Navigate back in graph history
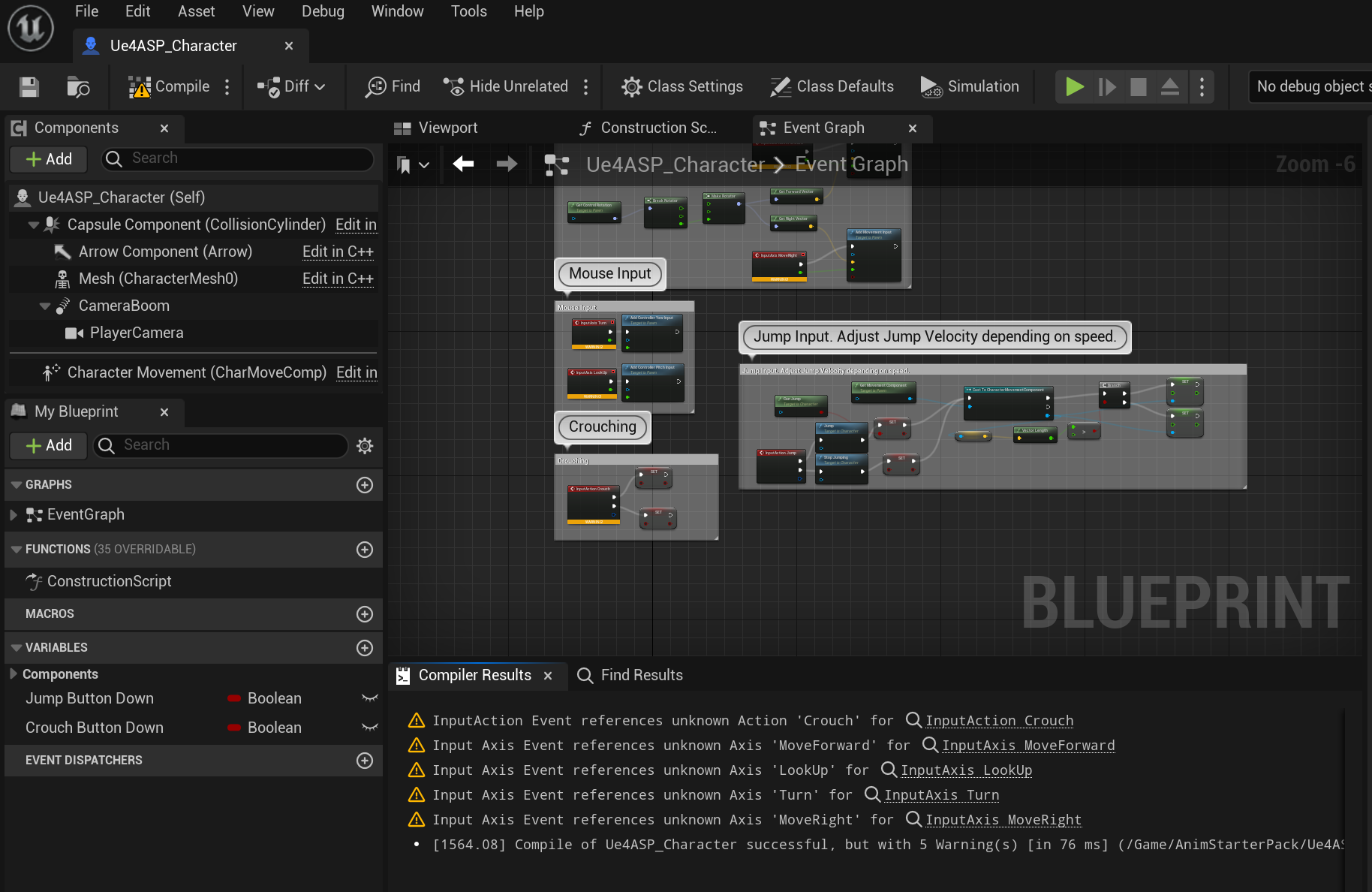 click(x=463, y=164)
